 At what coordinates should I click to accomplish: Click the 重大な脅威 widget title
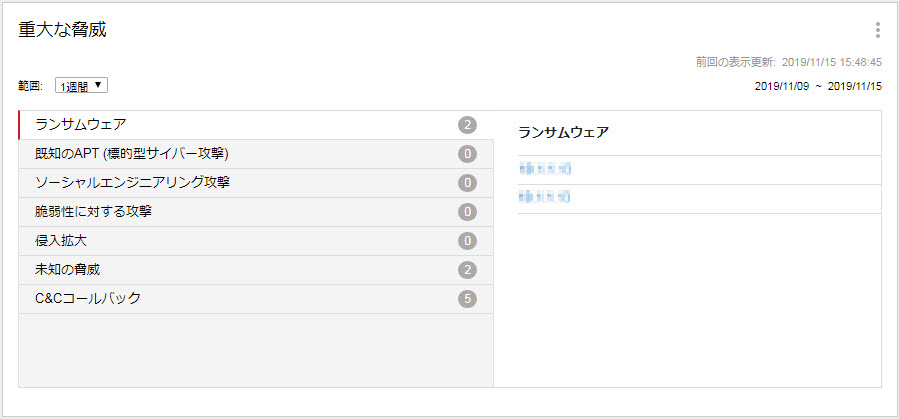[62, 30]
